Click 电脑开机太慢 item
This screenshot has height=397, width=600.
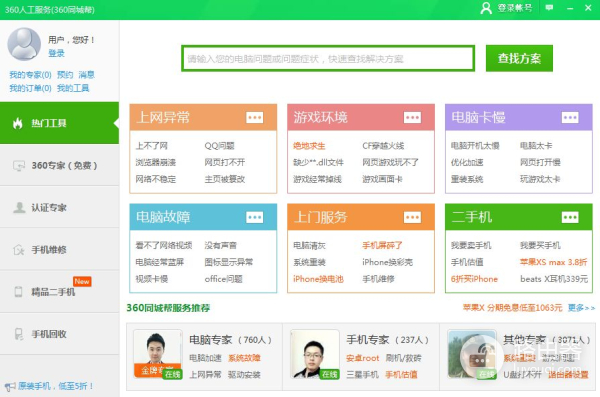click(x=475, y=146)
